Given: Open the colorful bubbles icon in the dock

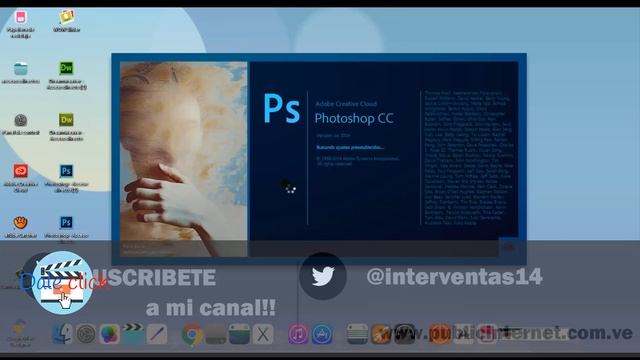Looking at the screenshot, I should (110, 334).
